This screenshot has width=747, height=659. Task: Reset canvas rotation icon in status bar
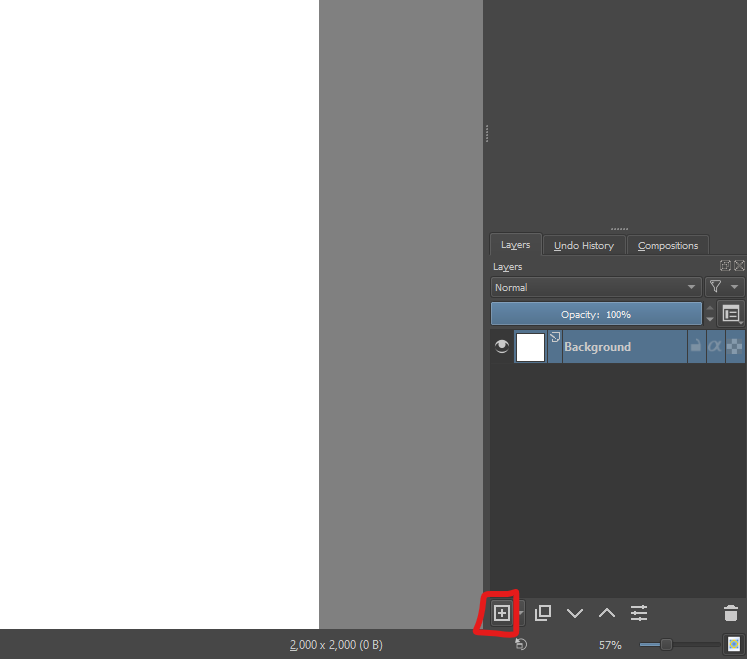point(521,644)
